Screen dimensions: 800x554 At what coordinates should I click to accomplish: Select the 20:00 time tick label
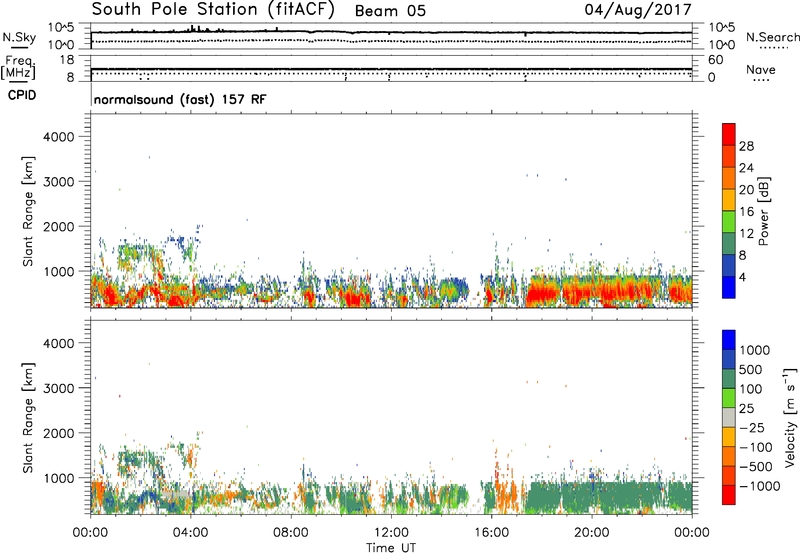[591, 533]
